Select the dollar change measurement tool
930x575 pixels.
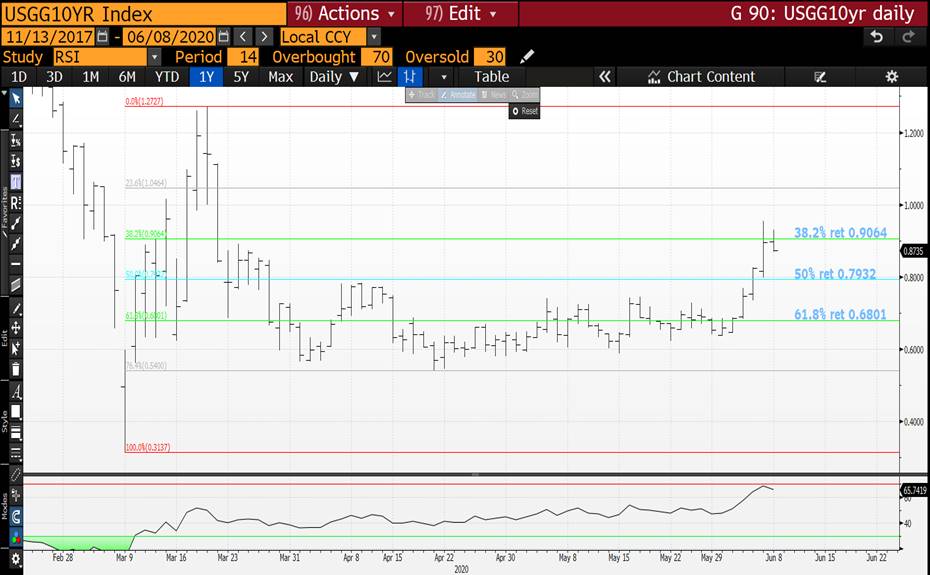click(16, 161)
